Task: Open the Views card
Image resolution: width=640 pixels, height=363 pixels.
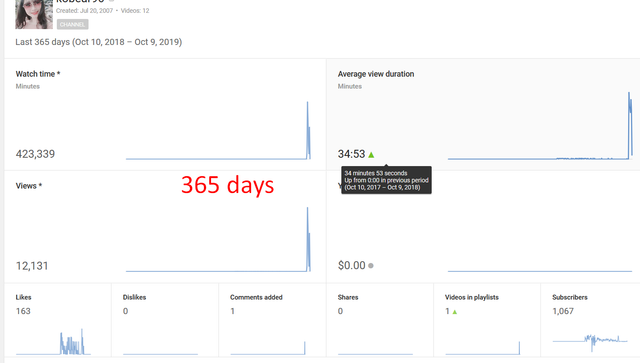Action: 165,227
